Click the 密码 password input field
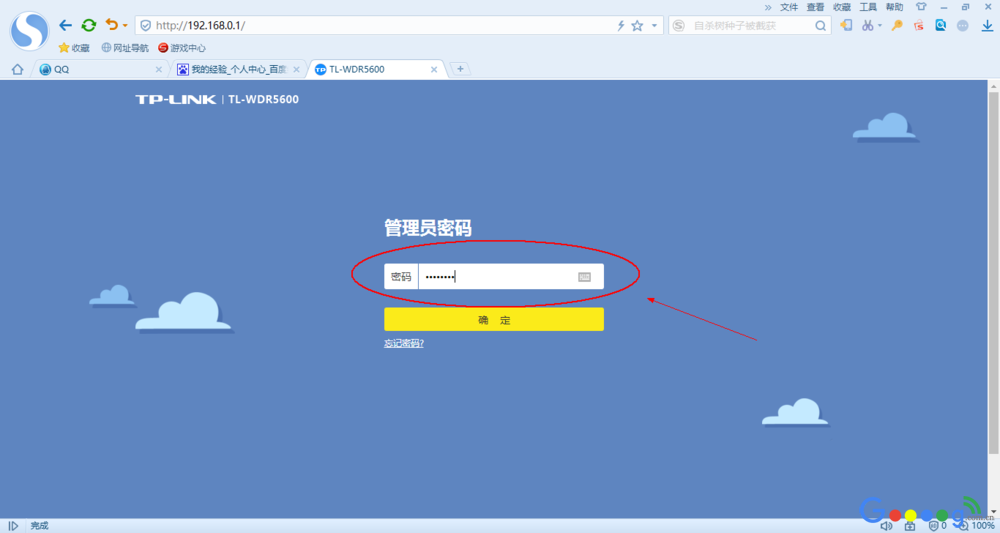 [511, 277]
